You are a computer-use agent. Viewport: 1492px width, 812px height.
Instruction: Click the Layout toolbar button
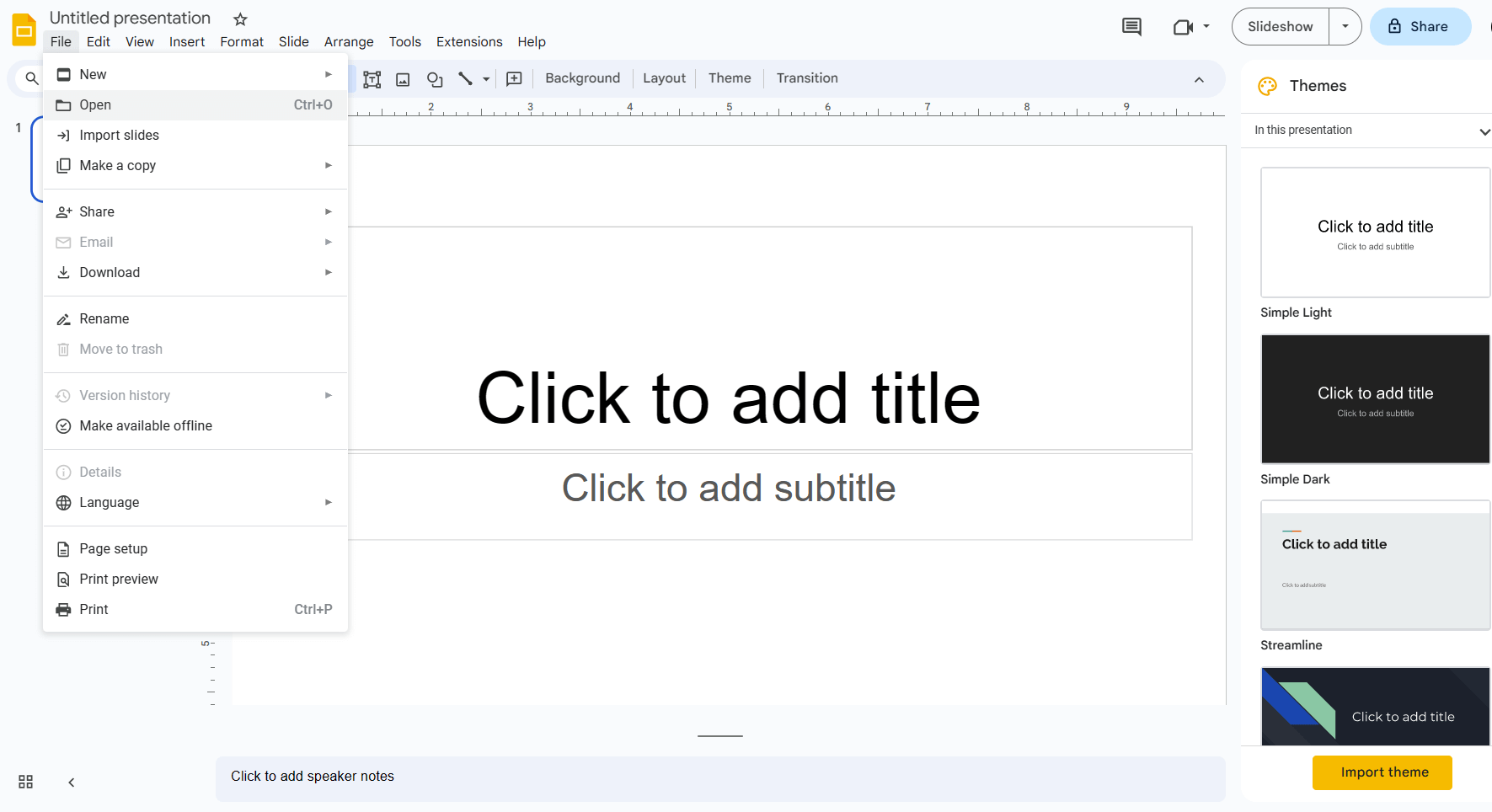pos(664,78)
